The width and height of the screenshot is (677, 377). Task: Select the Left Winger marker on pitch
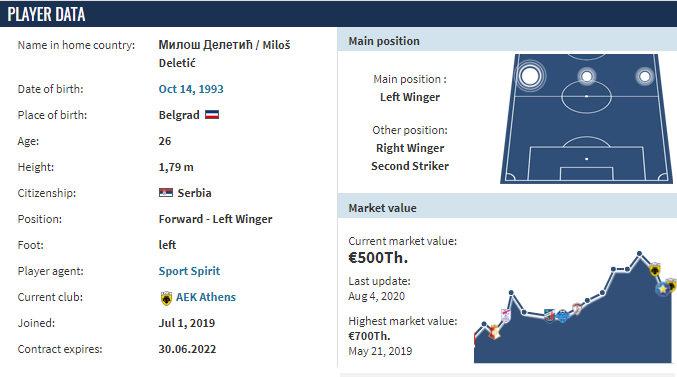(x=530, y=76)
